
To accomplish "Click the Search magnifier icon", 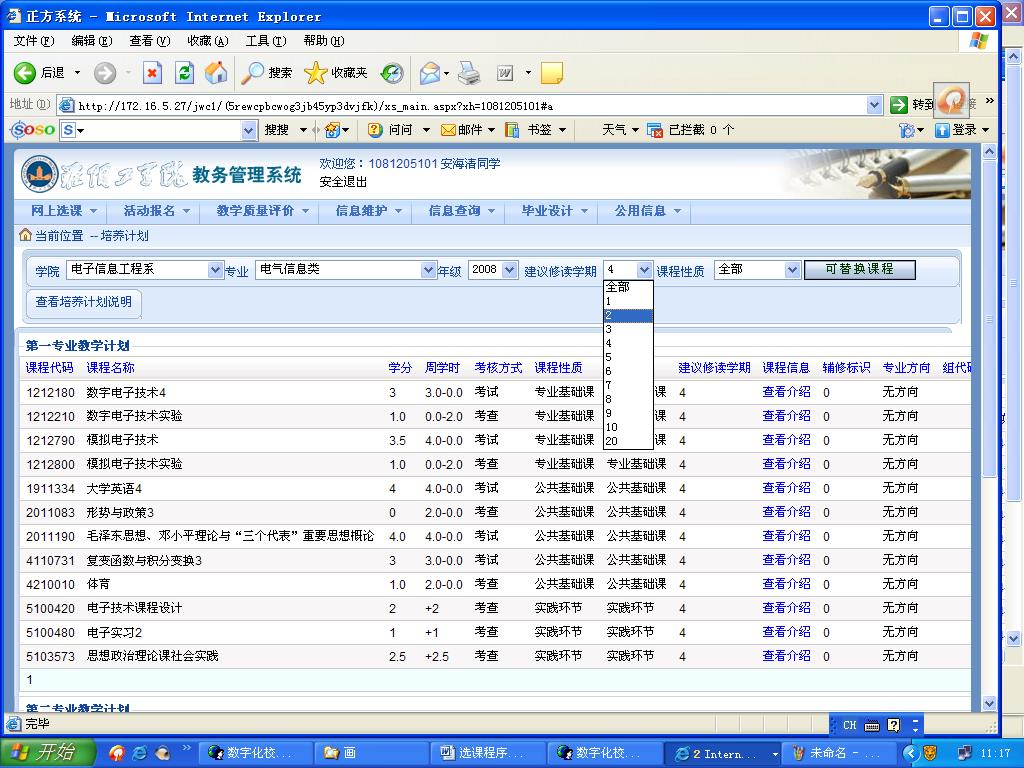I will (x=254, y=72).
